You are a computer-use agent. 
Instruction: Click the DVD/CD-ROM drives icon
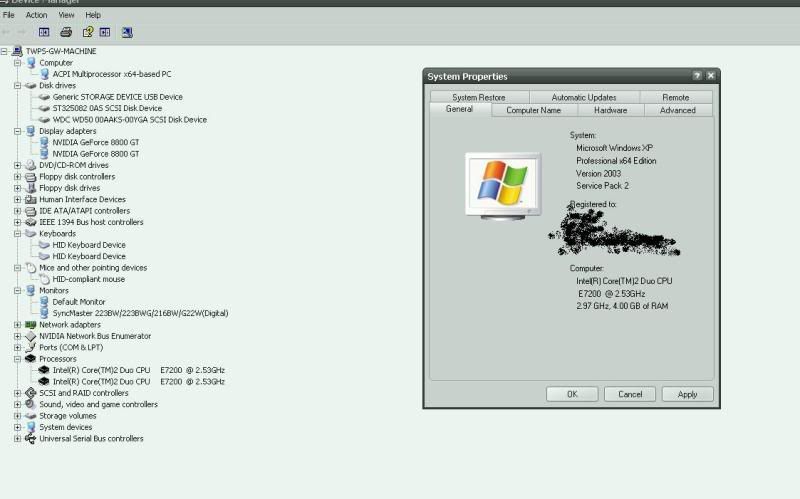[x=31, y=165]
